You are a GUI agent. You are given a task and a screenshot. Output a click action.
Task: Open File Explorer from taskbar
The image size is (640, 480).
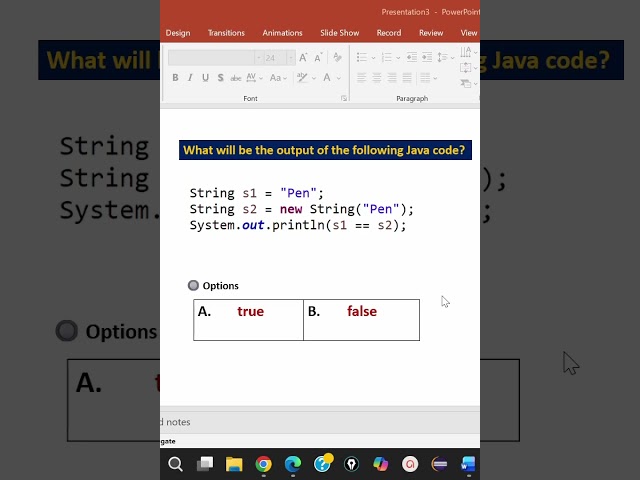tap(234, 464)
